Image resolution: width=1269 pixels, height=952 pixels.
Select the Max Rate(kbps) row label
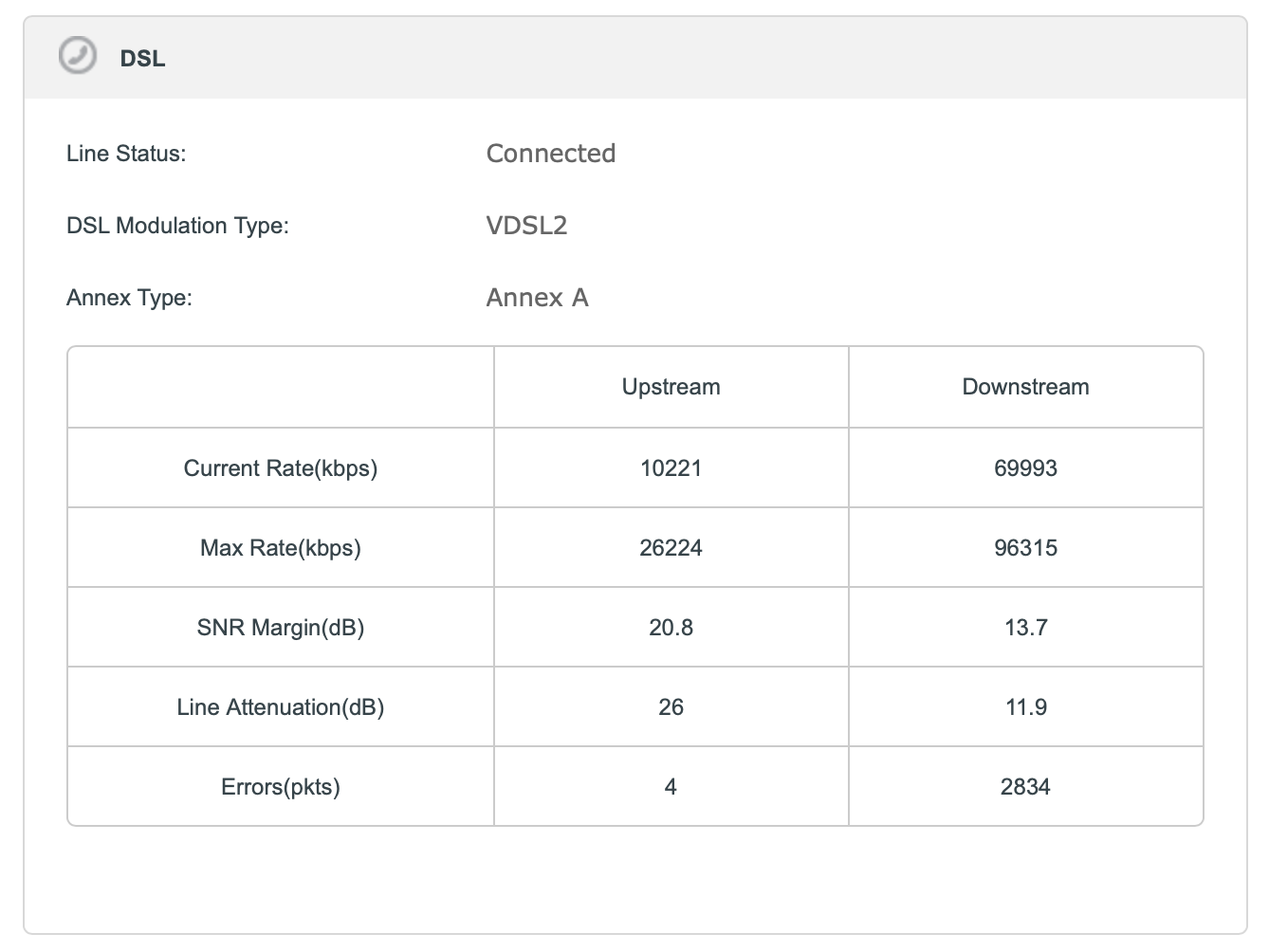[281, 548]
